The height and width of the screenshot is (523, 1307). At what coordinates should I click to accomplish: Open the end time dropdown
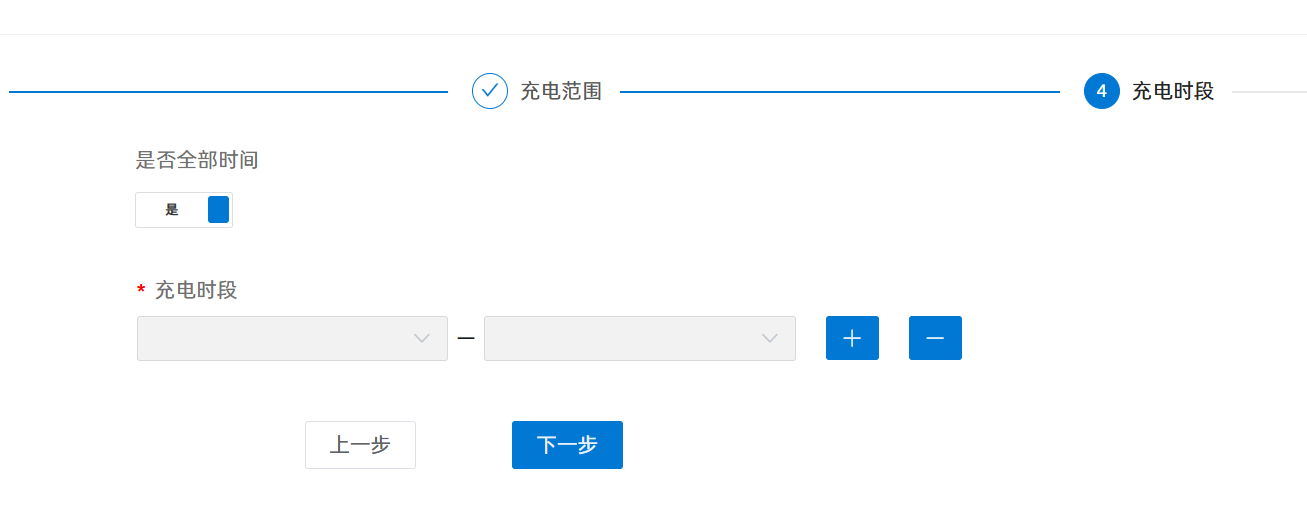tap(628, 338)
